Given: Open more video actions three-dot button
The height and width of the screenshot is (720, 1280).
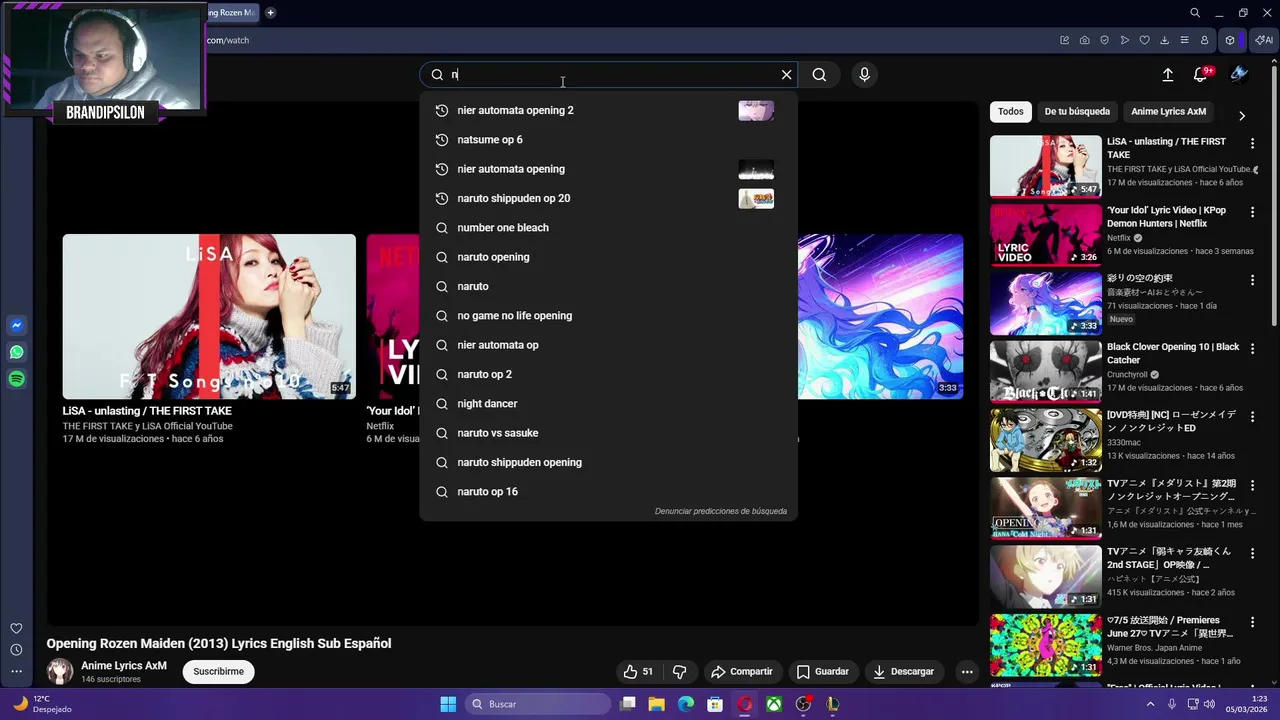Looking at the screenshot, I should point(966,672).
